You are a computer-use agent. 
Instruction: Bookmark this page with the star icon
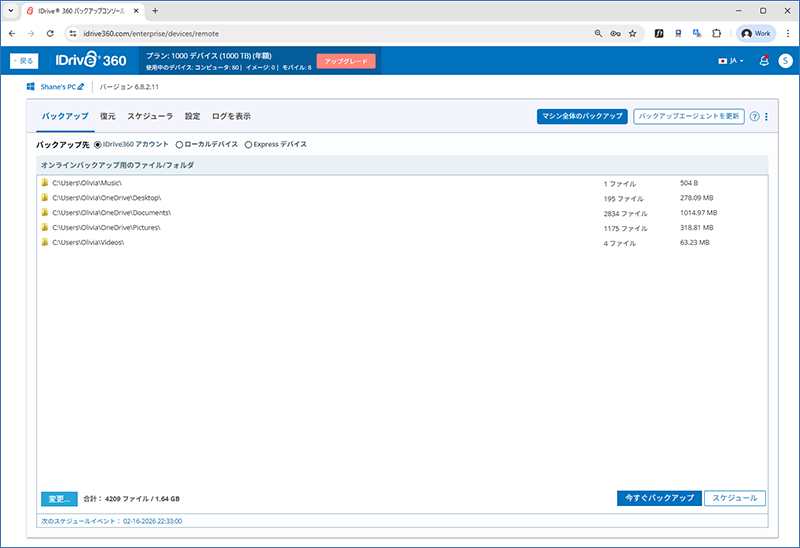point(632,33)
